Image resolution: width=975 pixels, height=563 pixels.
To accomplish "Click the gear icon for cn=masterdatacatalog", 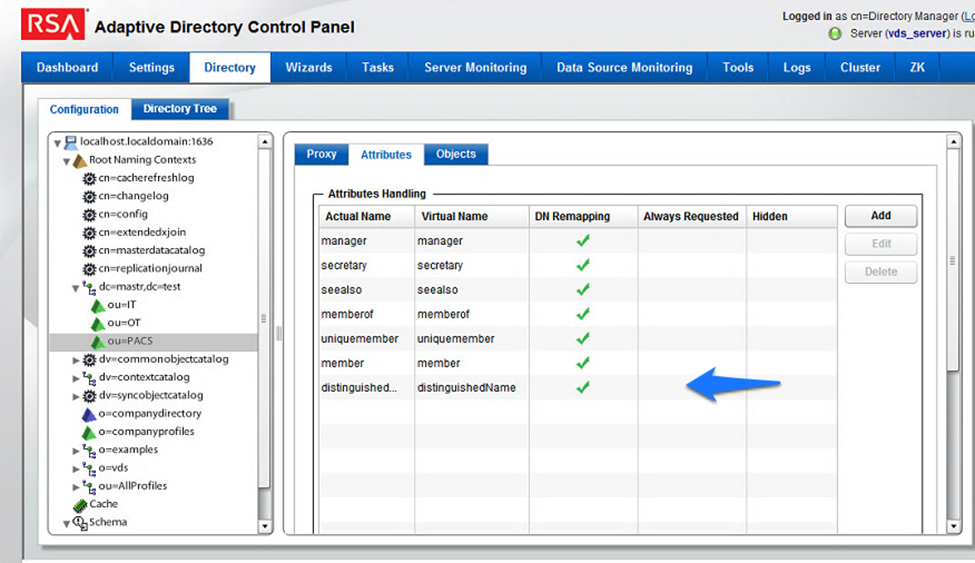I will click(89, 251).
